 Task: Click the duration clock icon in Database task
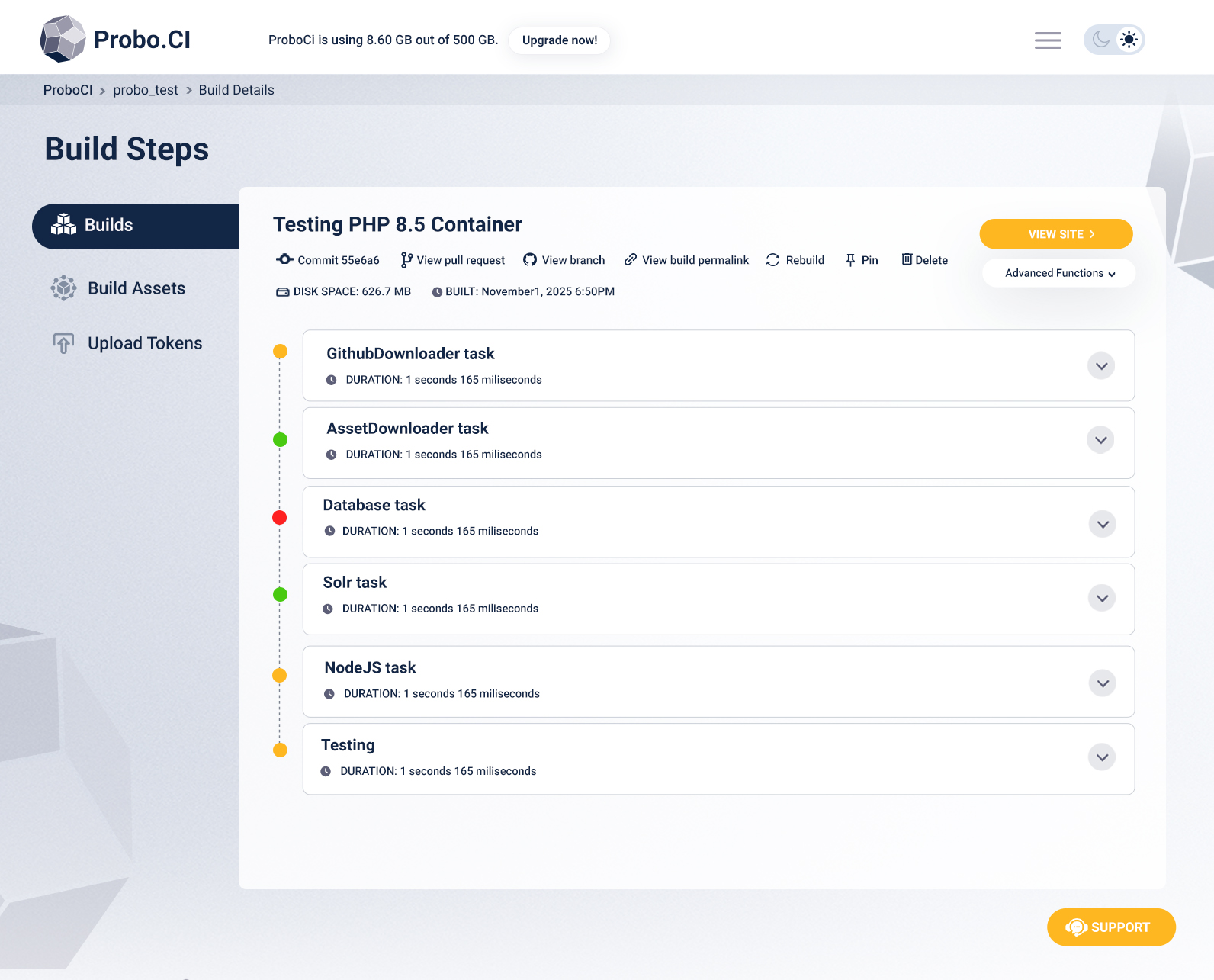pyautogui.click(x=329, y=531)
